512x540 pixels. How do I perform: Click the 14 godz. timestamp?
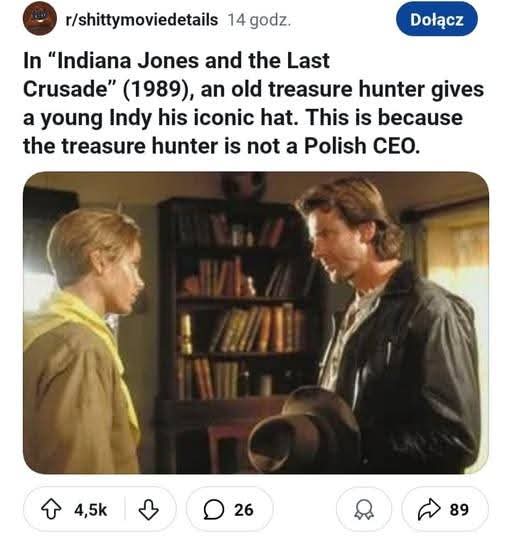tap(259, 20)
